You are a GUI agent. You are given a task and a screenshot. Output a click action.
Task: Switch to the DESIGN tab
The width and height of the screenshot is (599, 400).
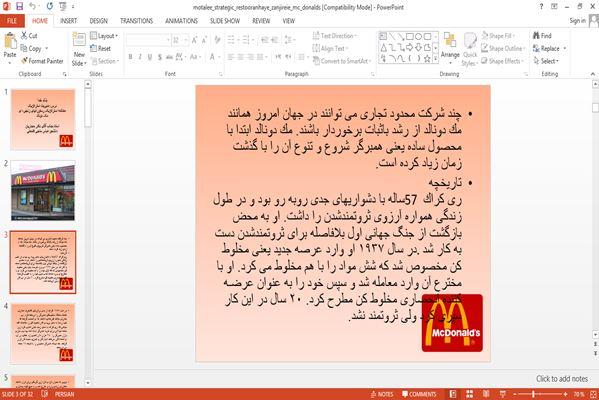pos(99,21)
